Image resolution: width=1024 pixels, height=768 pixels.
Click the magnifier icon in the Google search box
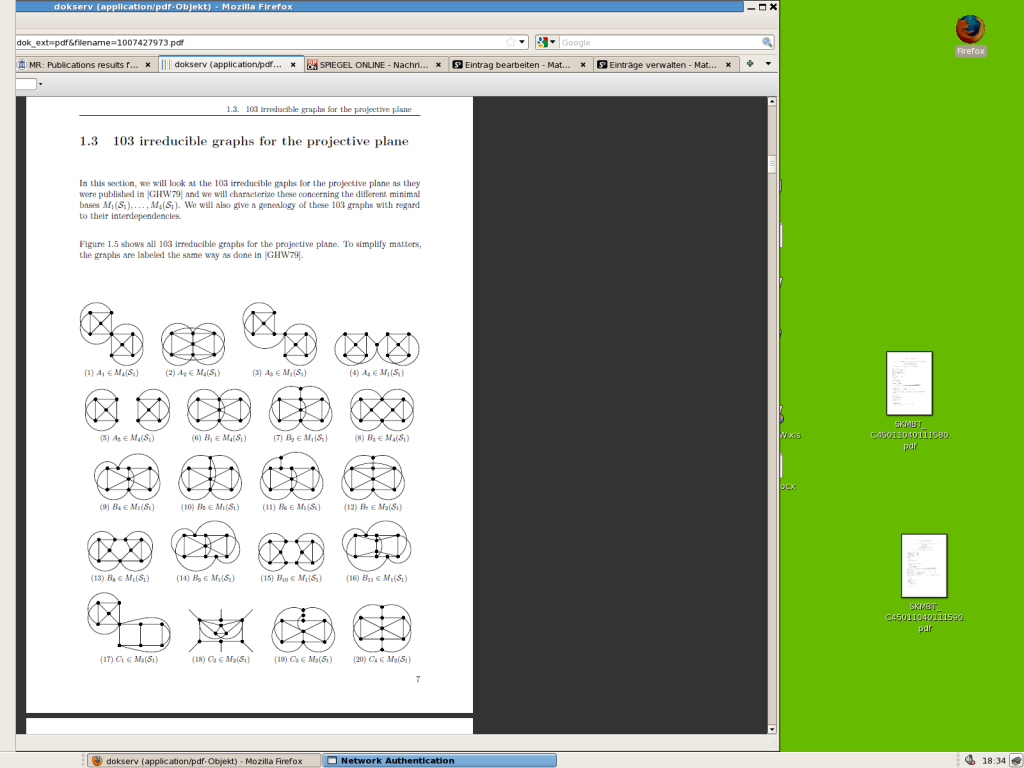(767, 43)
